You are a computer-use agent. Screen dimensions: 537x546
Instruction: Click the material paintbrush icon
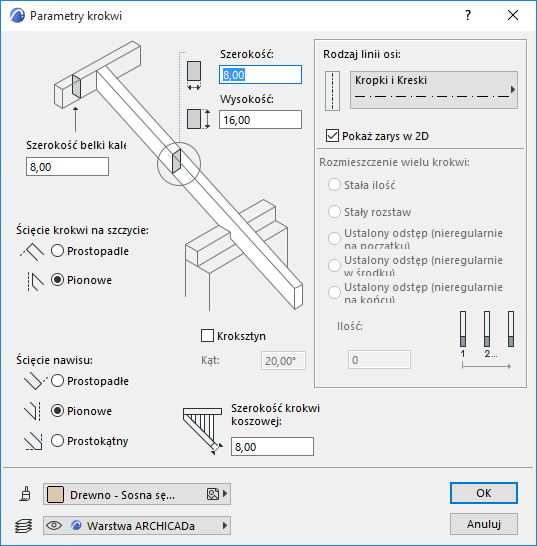pos(25,494)
